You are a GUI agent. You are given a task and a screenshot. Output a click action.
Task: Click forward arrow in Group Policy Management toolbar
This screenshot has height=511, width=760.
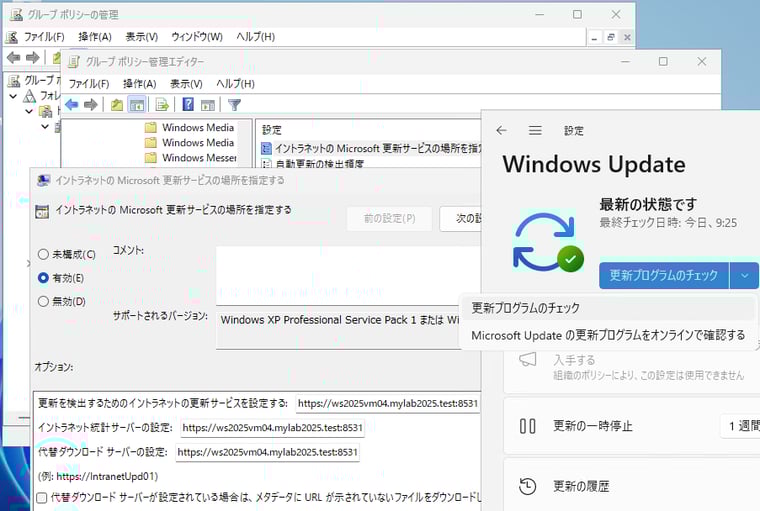32,58
